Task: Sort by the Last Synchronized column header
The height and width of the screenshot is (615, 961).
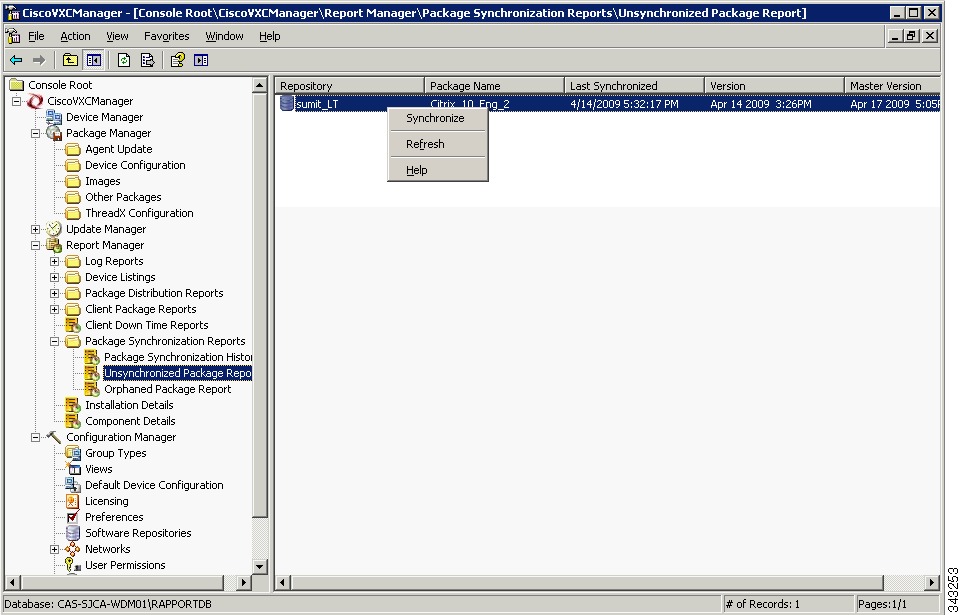Action: click(x=634, y=86)
